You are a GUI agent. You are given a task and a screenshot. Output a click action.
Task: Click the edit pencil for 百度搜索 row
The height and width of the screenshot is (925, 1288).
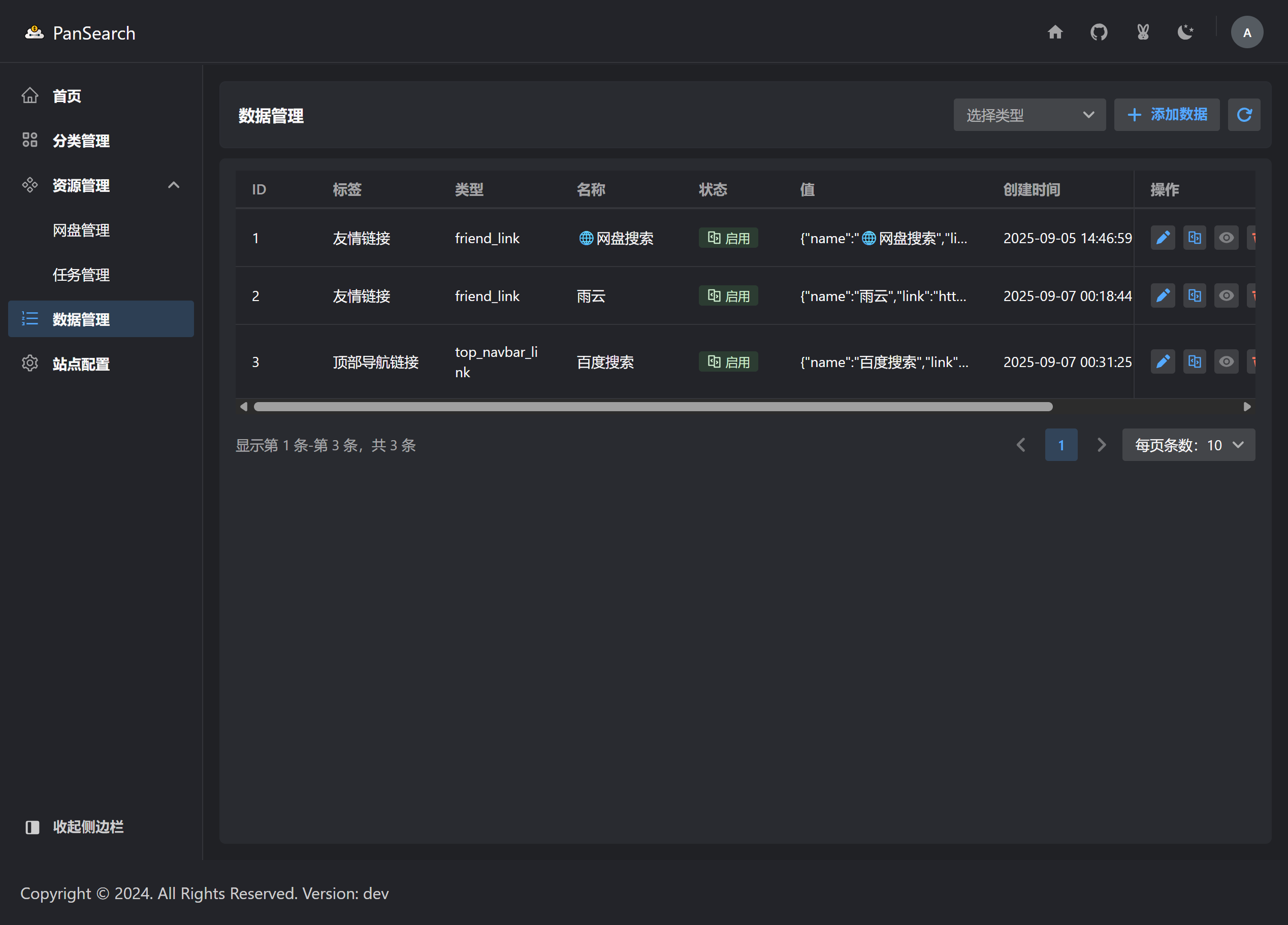pyautogui.click(x=1162, y=361)
